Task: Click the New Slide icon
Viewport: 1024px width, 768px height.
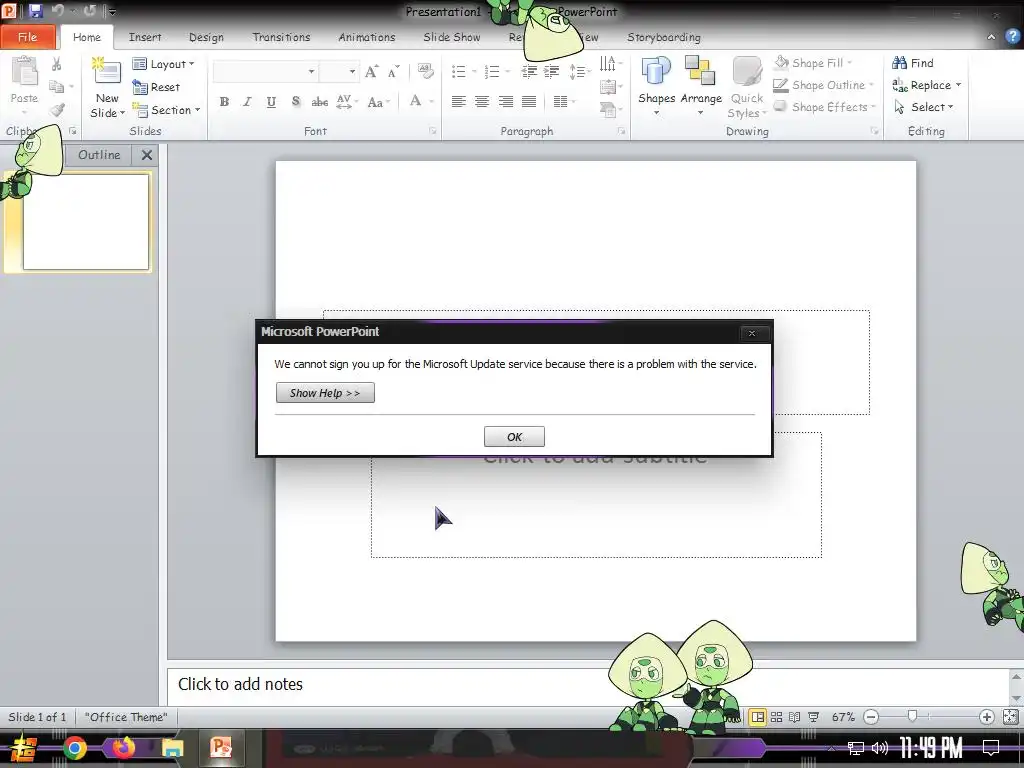Action: tap(107, 72)
